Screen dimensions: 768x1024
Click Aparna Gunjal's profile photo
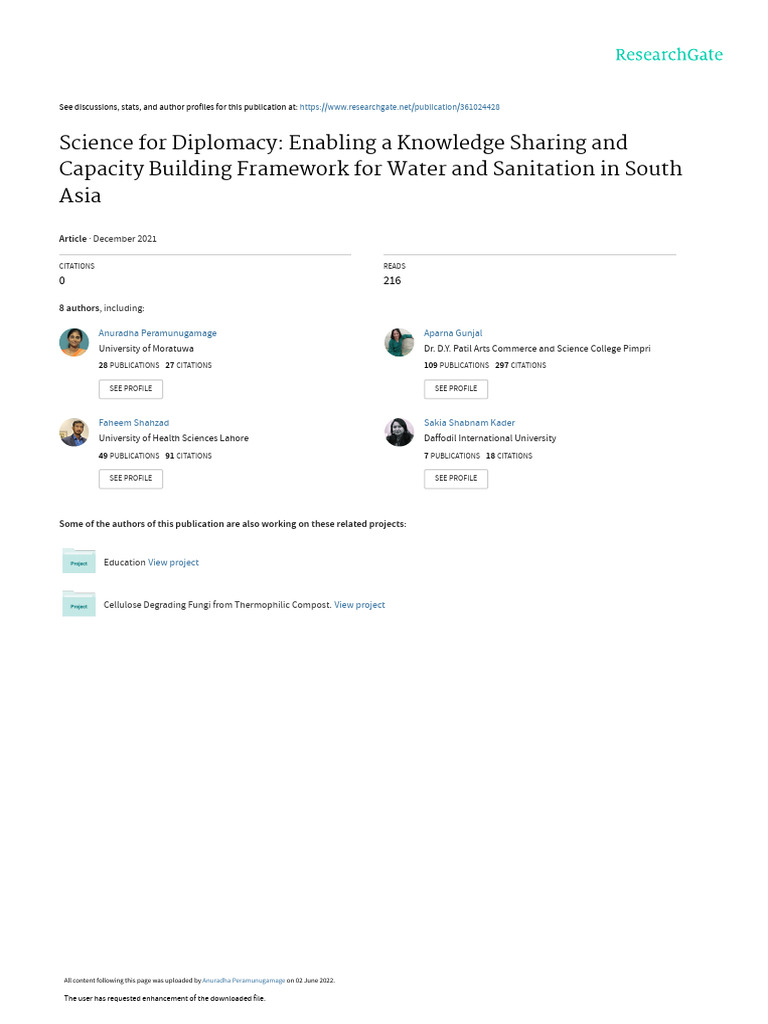click(x=399, y=342)
